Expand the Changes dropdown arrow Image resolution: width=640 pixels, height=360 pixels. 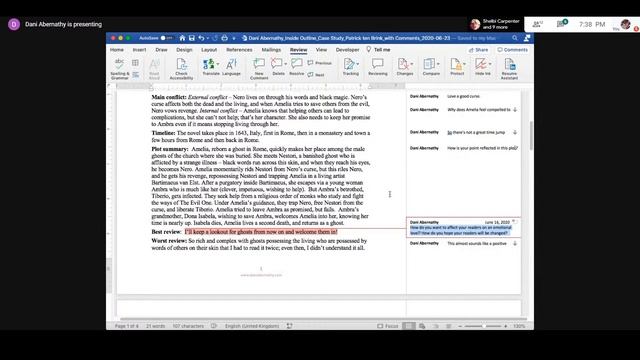tap(411, 64)
